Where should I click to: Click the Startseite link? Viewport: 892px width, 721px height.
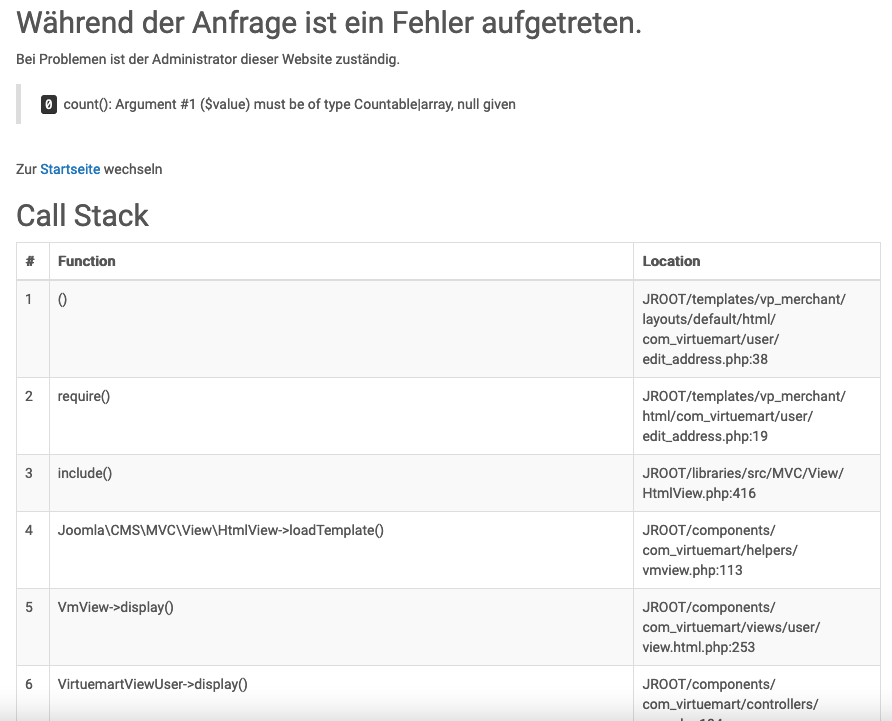[x=70, y=169]
